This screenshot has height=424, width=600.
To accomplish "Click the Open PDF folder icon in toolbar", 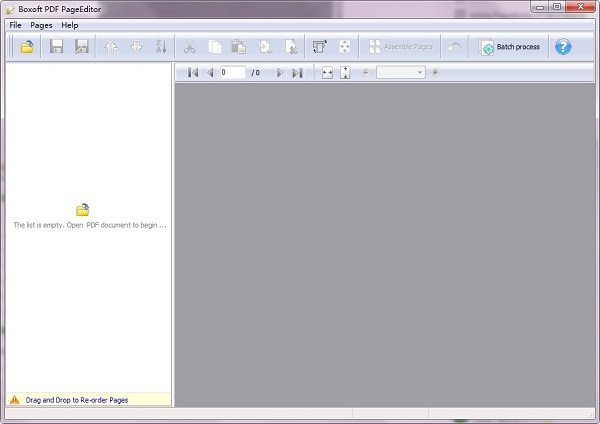I will point(27,47).
